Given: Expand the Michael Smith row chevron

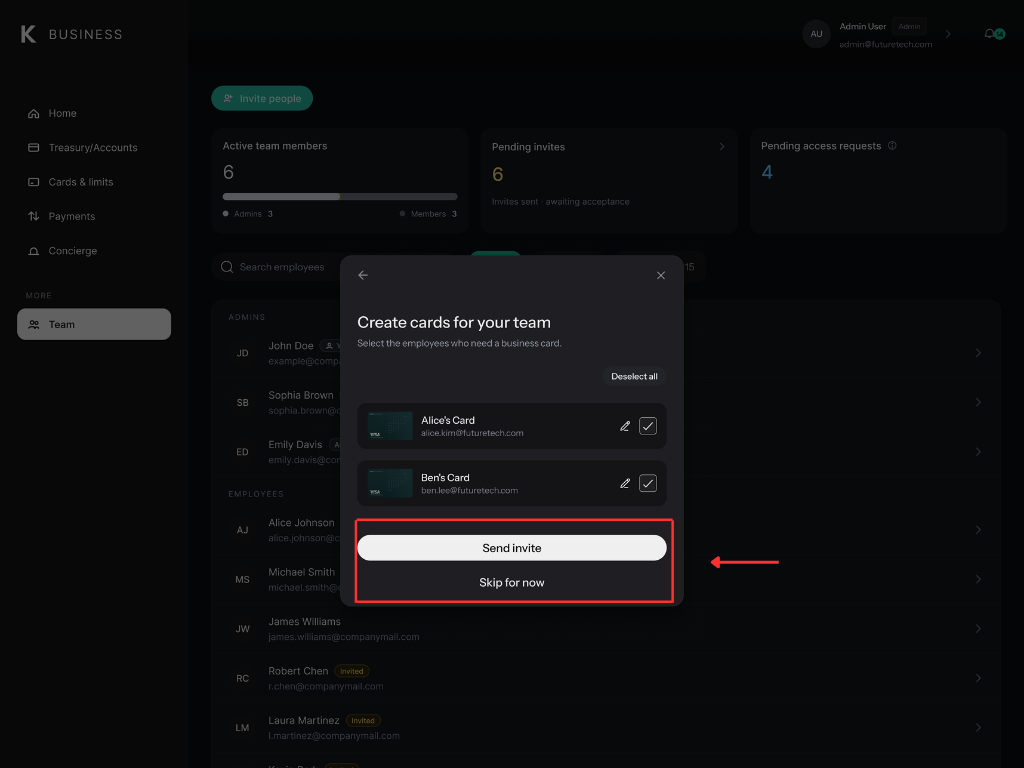Looking at the screenshot, I should [x=978, y=579].
